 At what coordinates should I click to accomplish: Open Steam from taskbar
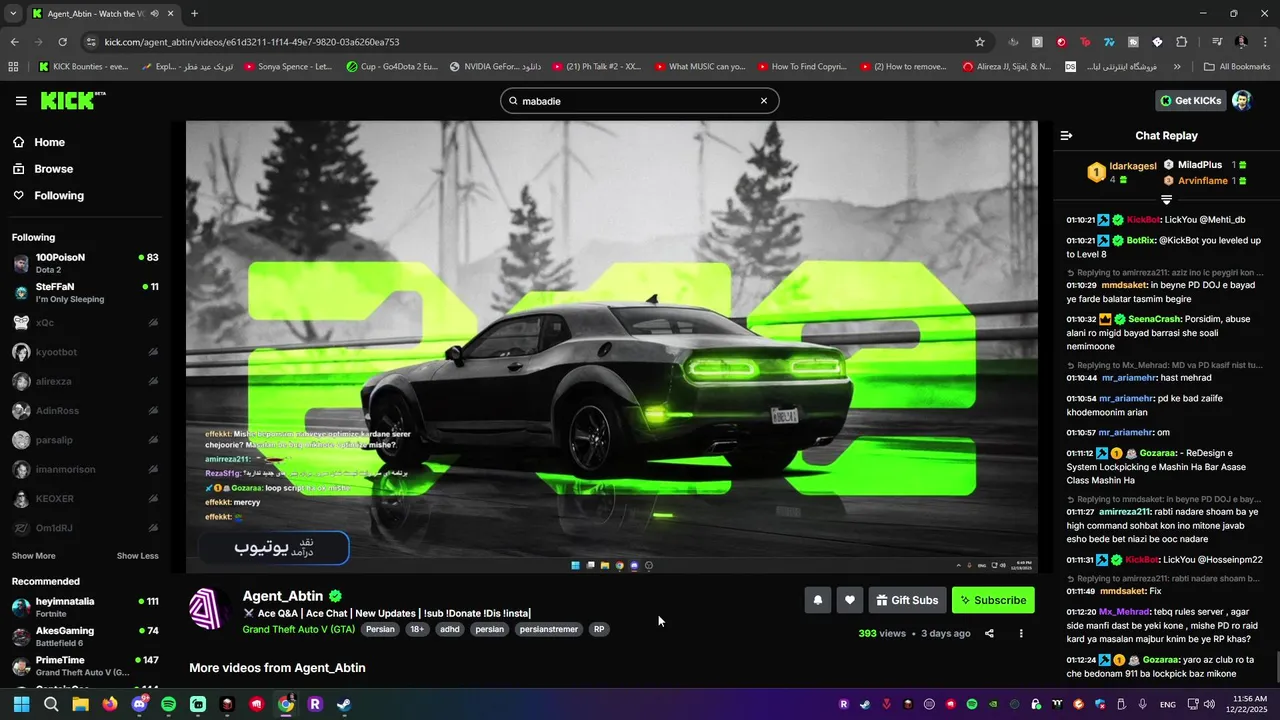coord(344,704)
